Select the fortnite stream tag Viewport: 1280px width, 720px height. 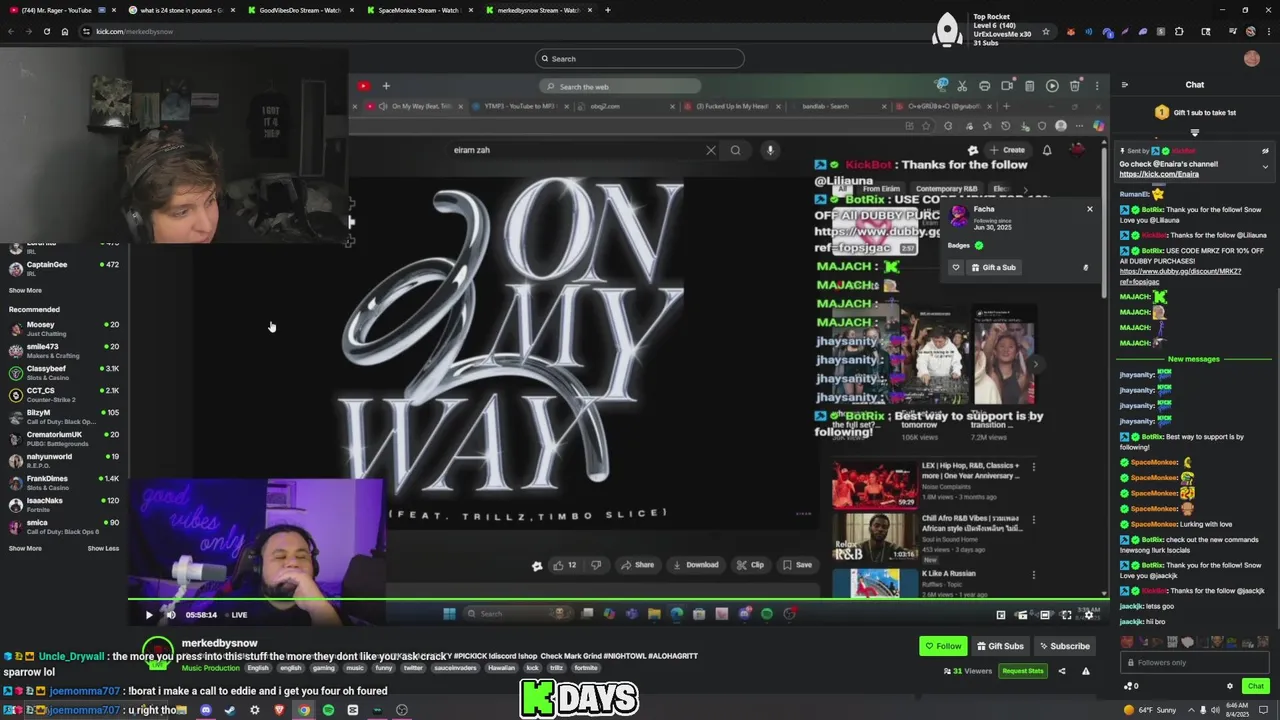point(585,668)
